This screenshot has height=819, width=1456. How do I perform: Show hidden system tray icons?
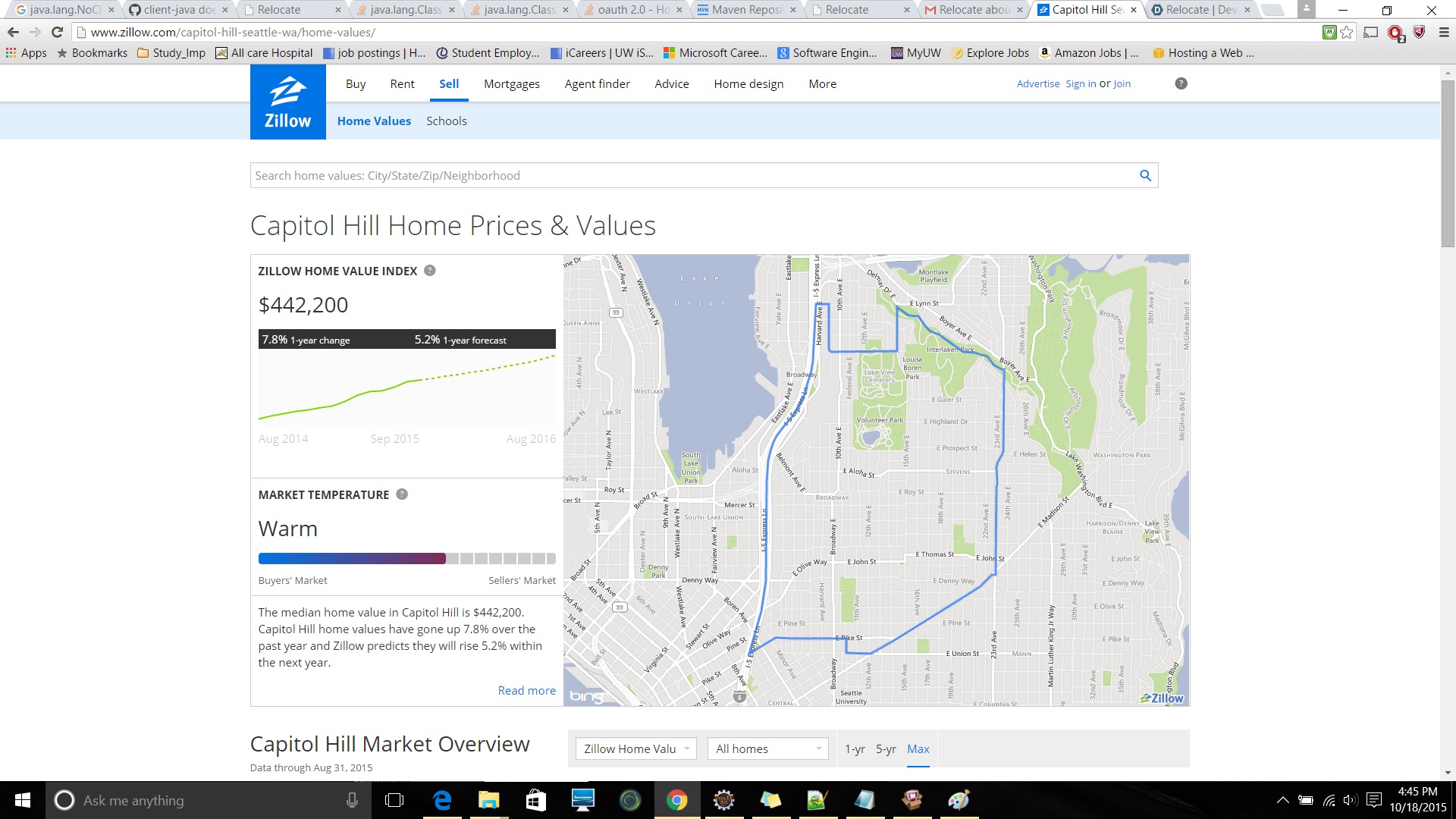(x=1282, y=800)
